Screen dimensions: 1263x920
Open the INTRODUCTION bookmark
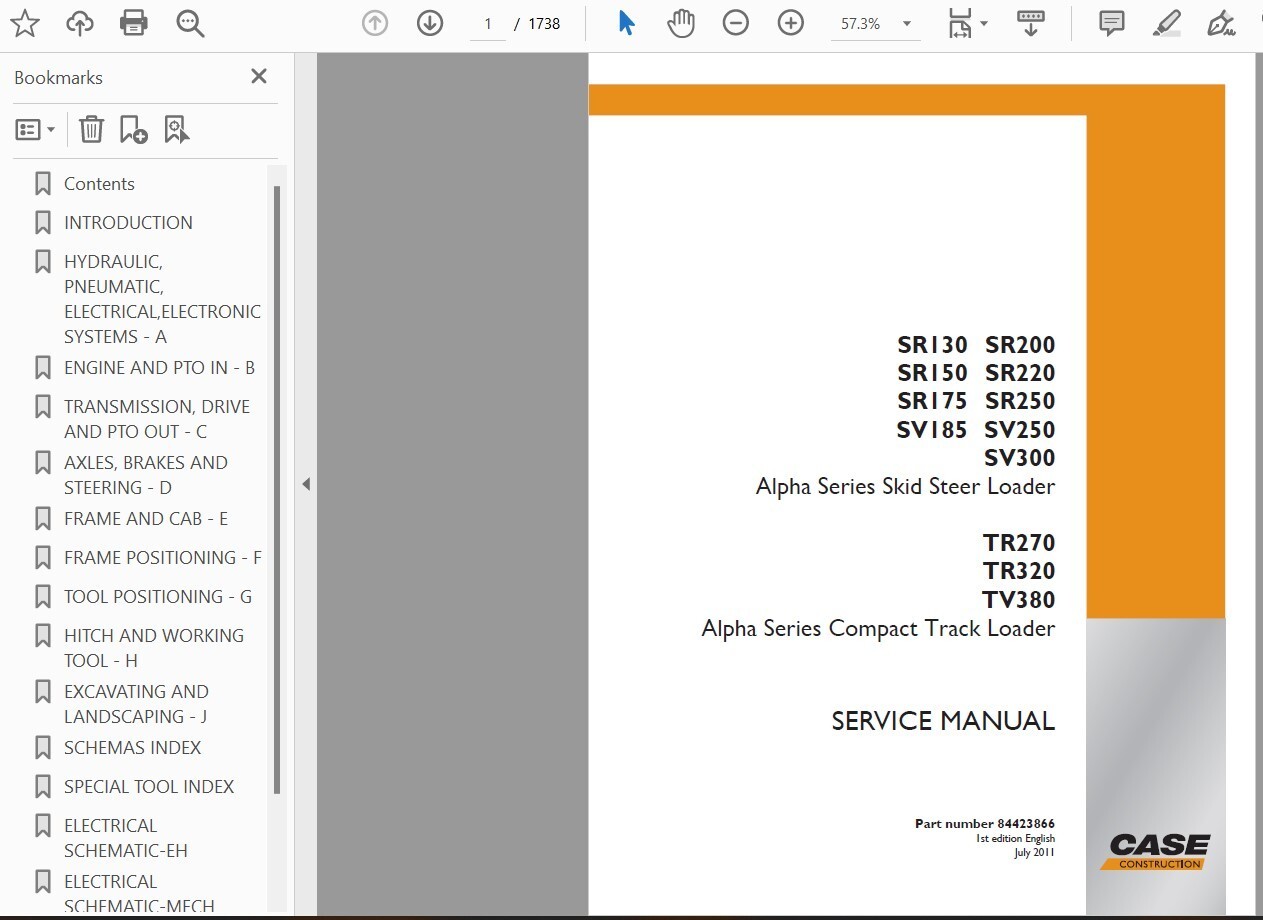point(128,222)
